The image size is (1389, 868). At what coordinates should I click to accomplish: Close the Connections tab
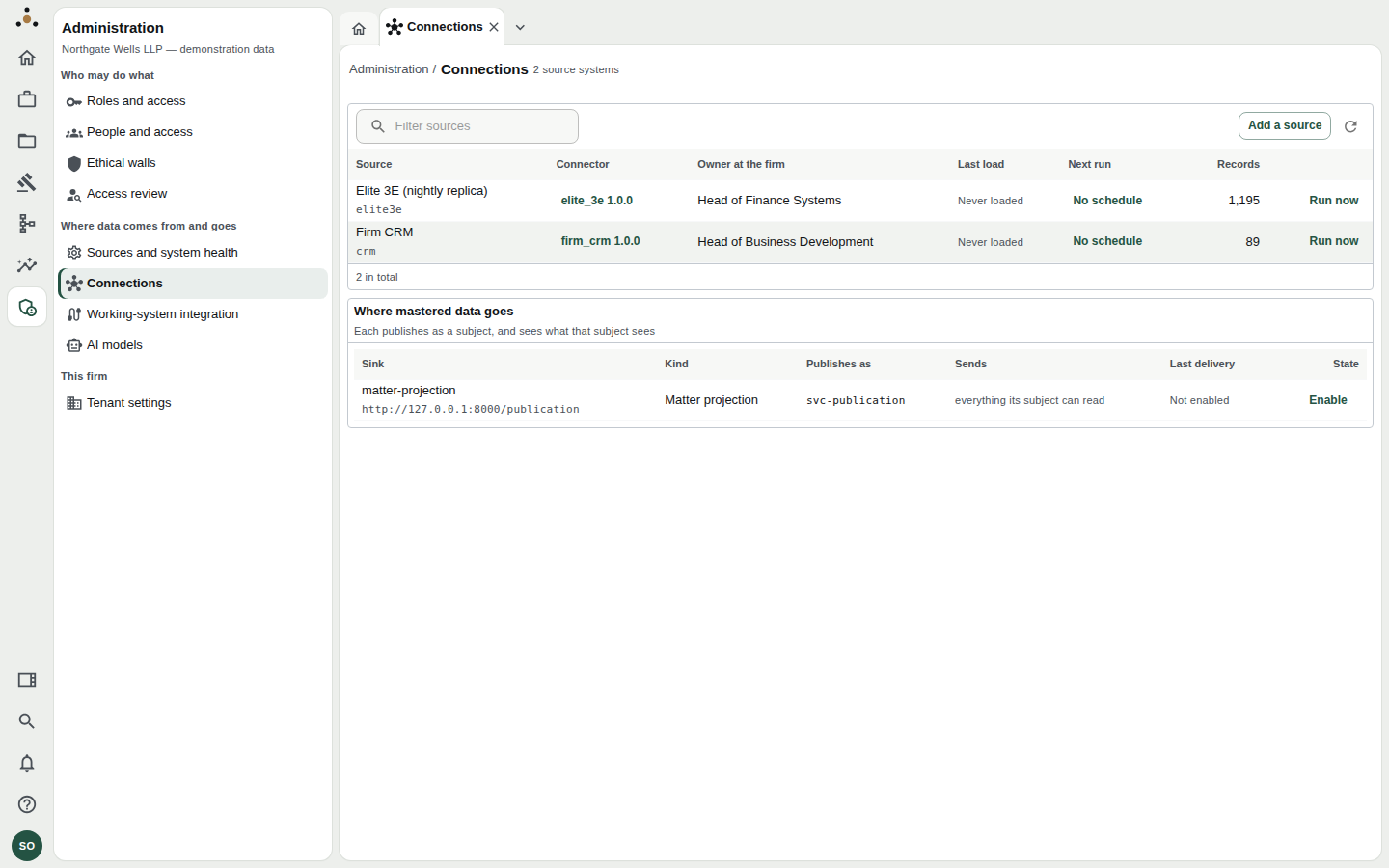coord(494,27)
